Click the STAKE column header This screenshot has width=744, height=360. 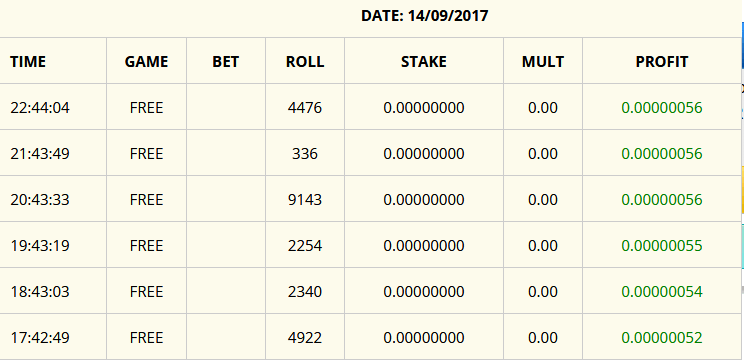[x=424, y=62]
